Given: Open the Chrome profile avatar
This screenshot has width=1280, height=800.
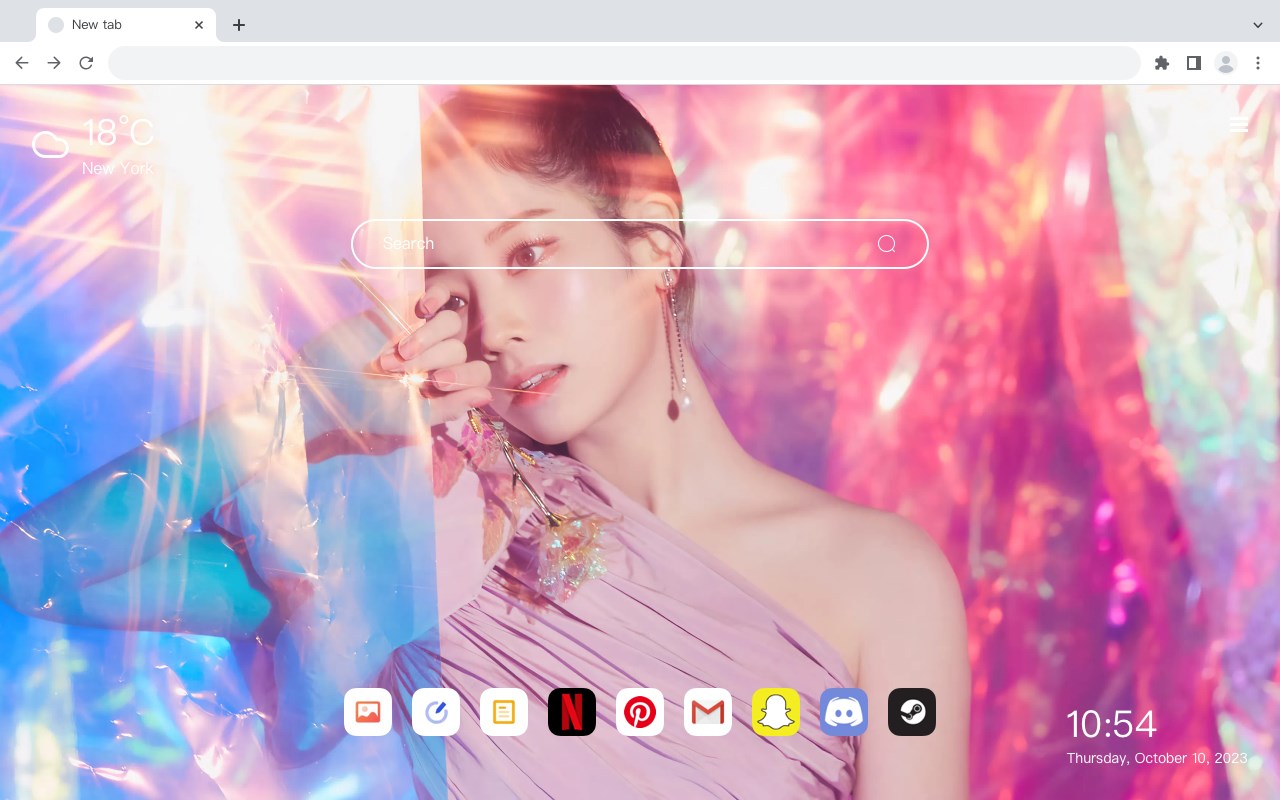Looking at the screenshot, I should click(x=1226, y=63).
